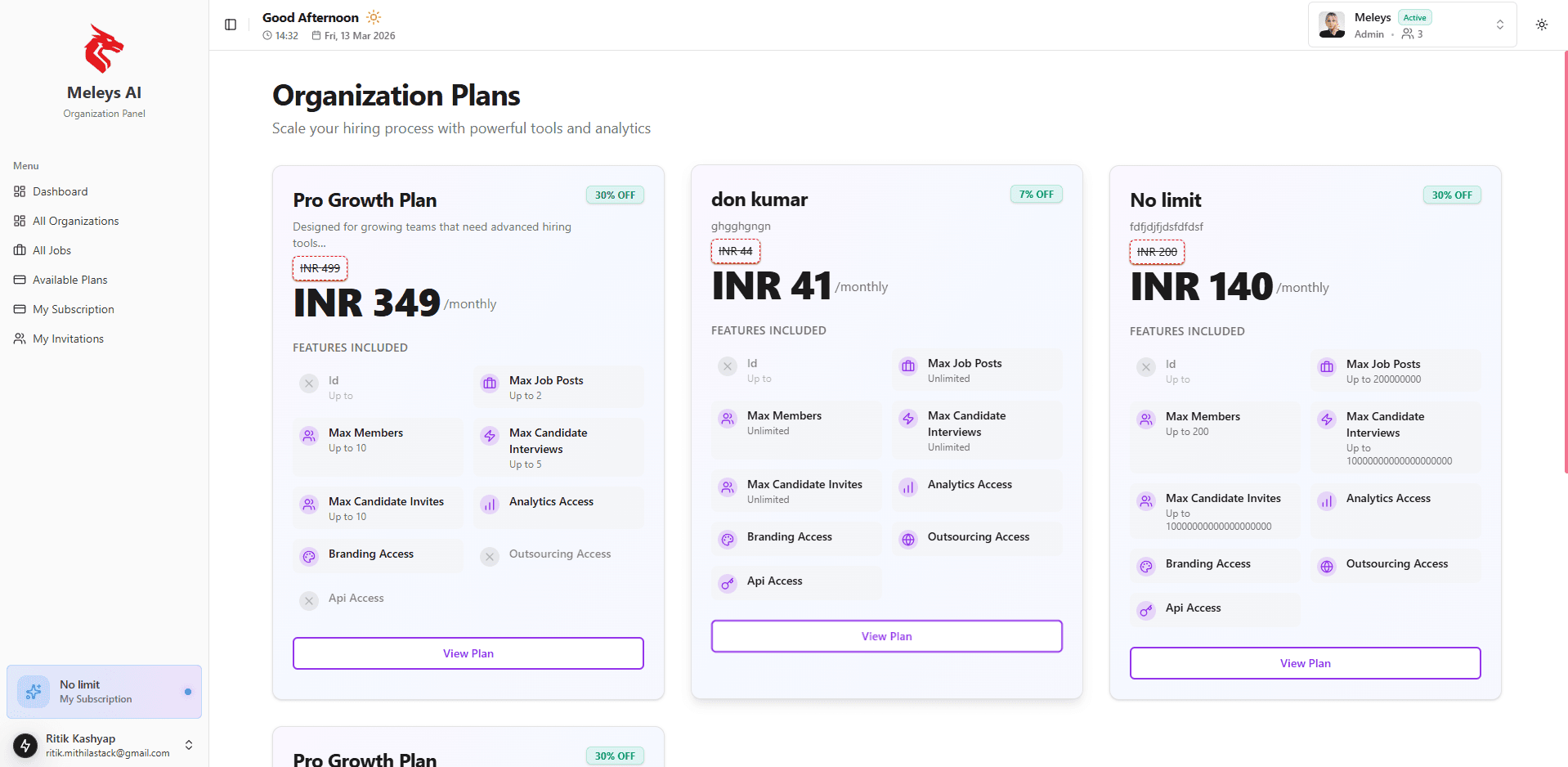Click the Max Members icon in the No limit card
Screen dimensions: 1568x767
[x=1146, y=419]
